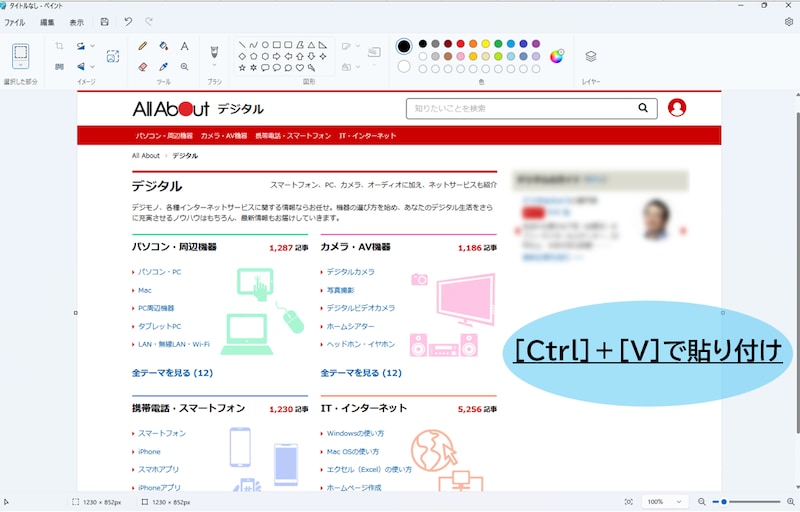Choose the green color swatch
The height and width of the screenshot is (512, 800).
(x=498, y=44)
